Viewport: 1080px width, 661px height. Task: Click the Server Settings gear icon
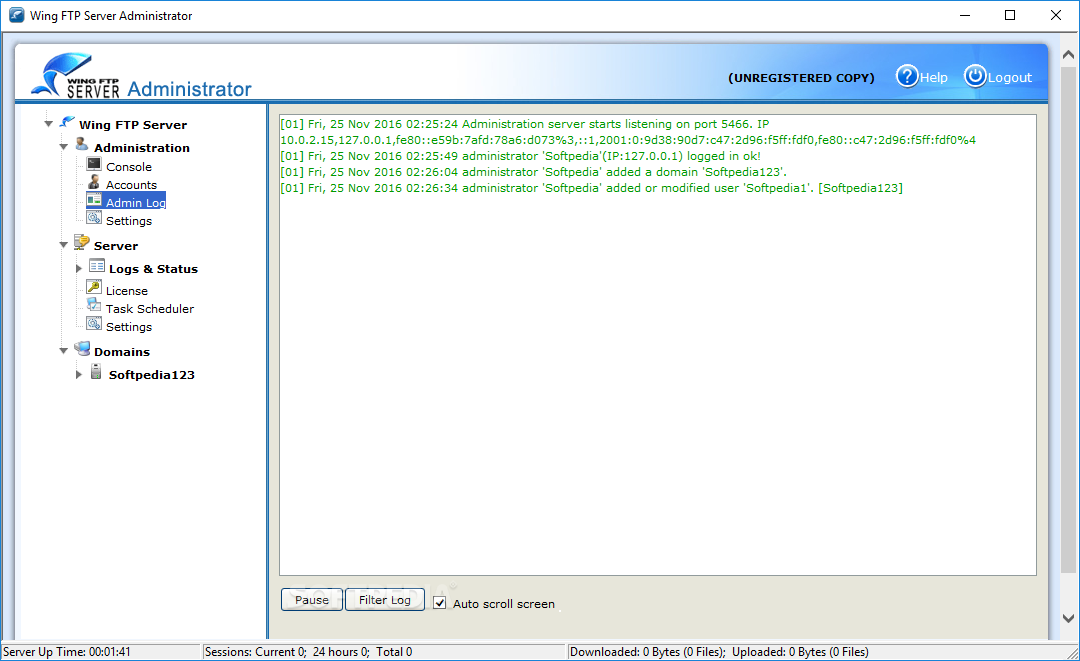[x=94, y=324]
